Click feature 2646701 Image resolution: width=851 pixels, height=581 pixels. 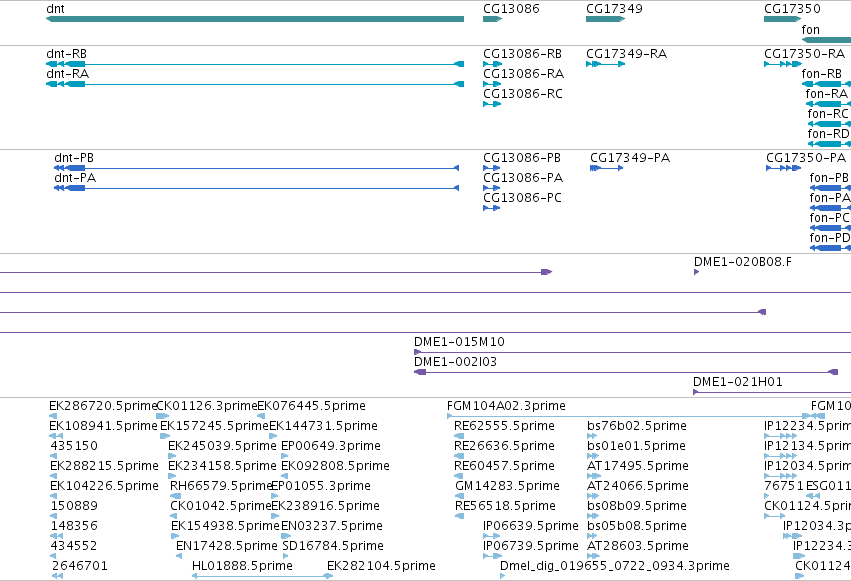click(x=58, y=576)
